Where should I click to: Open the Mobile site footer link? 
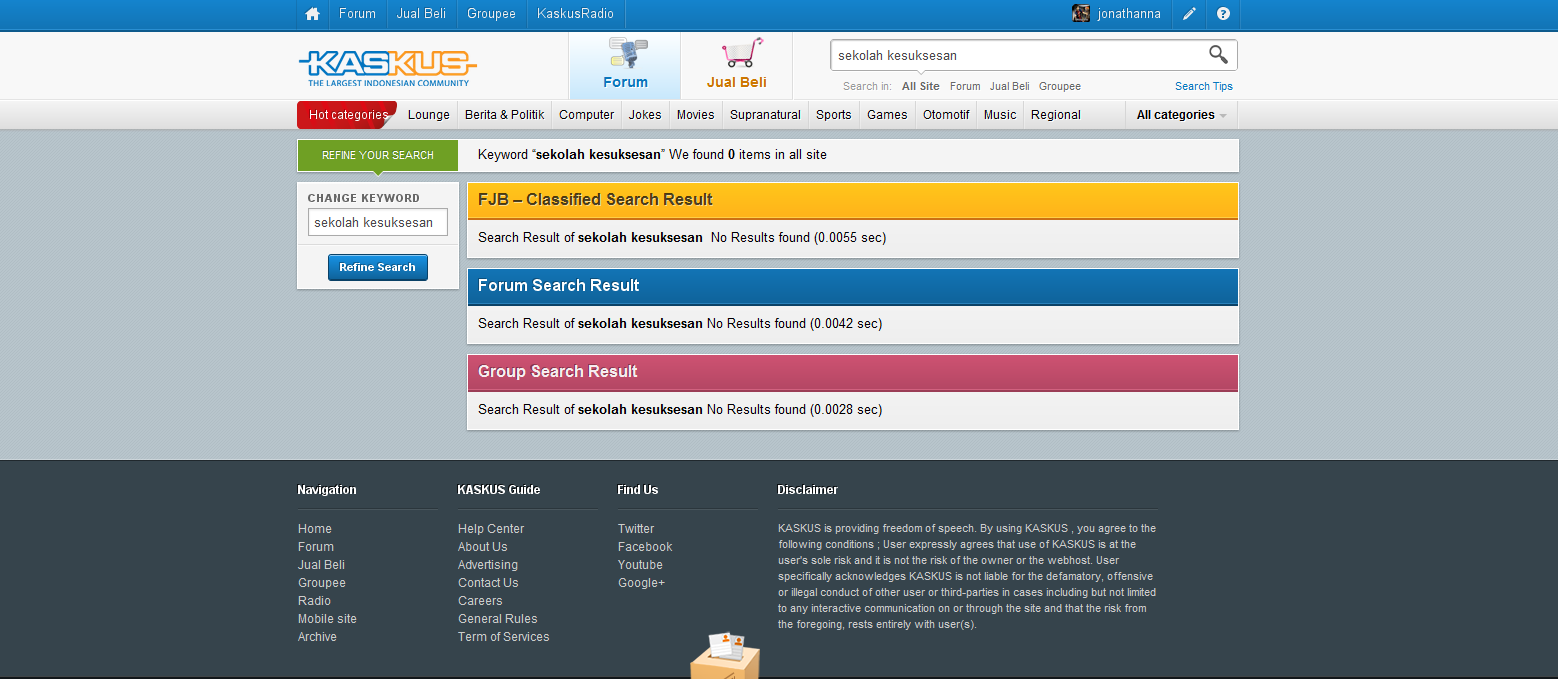click(x=327, y=619)
